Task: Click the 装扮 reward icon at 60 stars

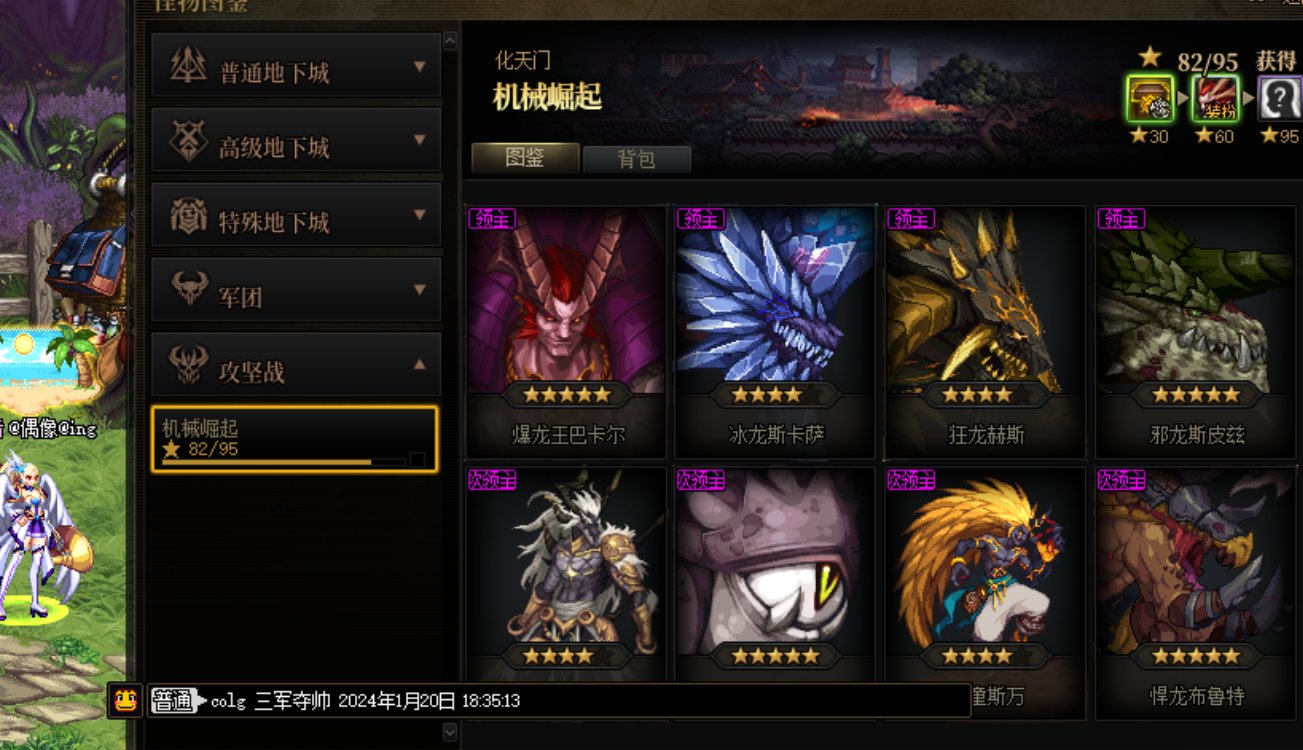Action: pos(1214,99)
